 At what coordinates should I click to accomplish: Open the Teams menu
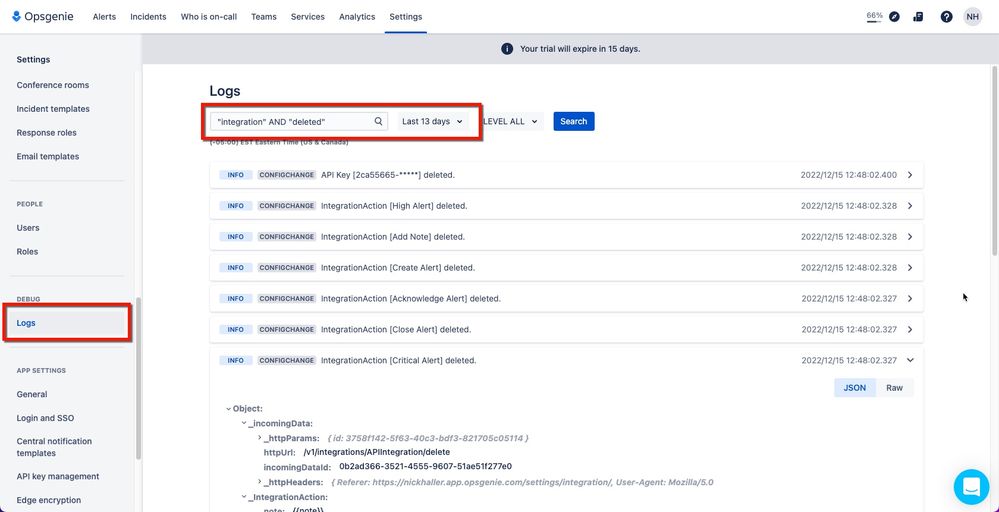(x=264, y=17)
